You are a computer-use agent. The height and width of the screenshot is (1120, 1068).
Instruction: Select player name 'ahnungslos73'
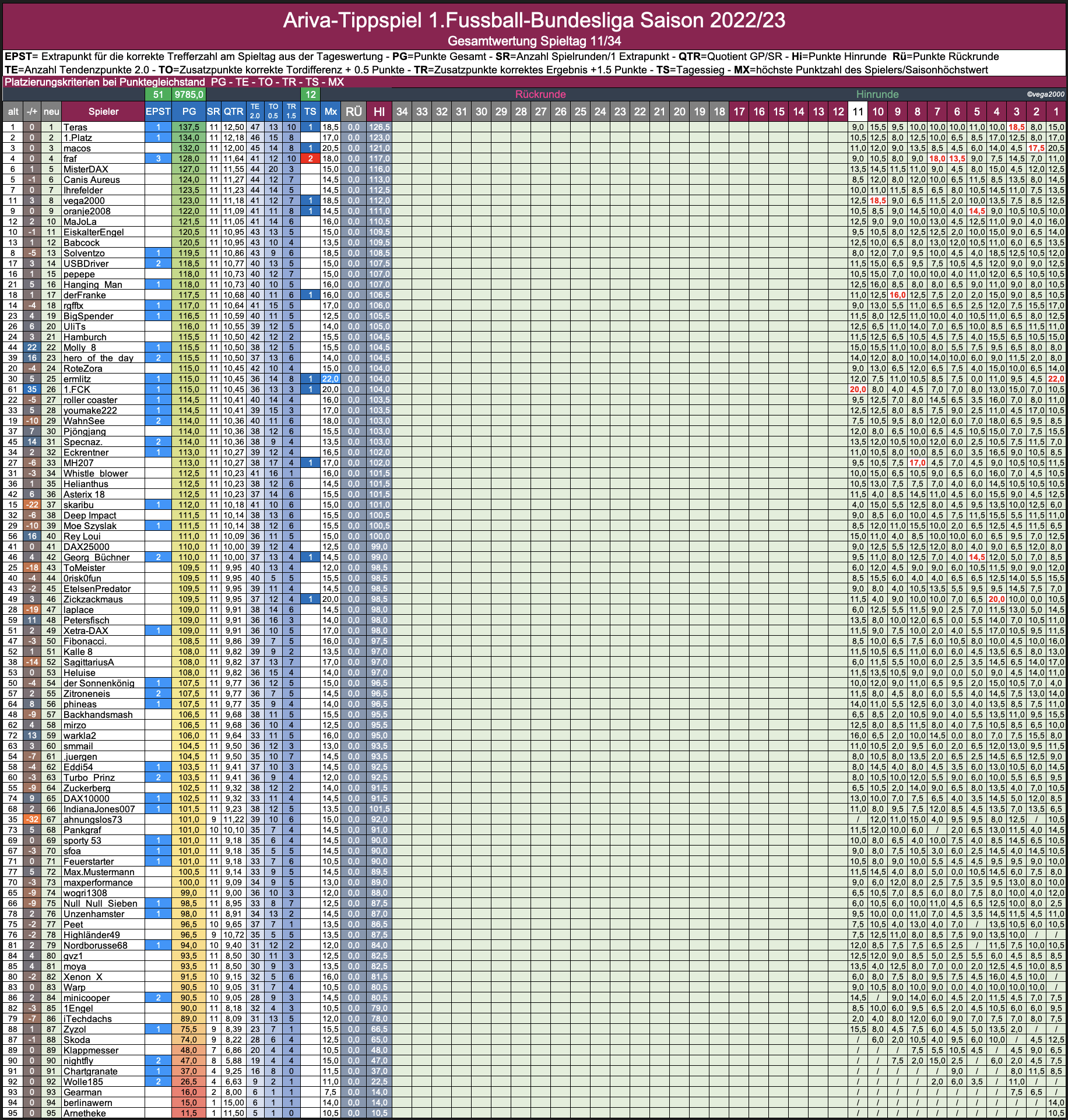[93, 819]
